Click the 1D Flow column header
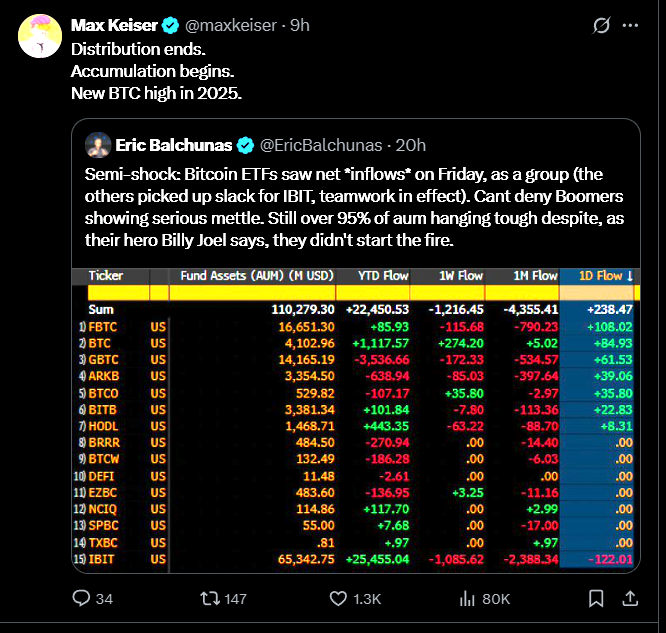 click(x=598, y=275)
